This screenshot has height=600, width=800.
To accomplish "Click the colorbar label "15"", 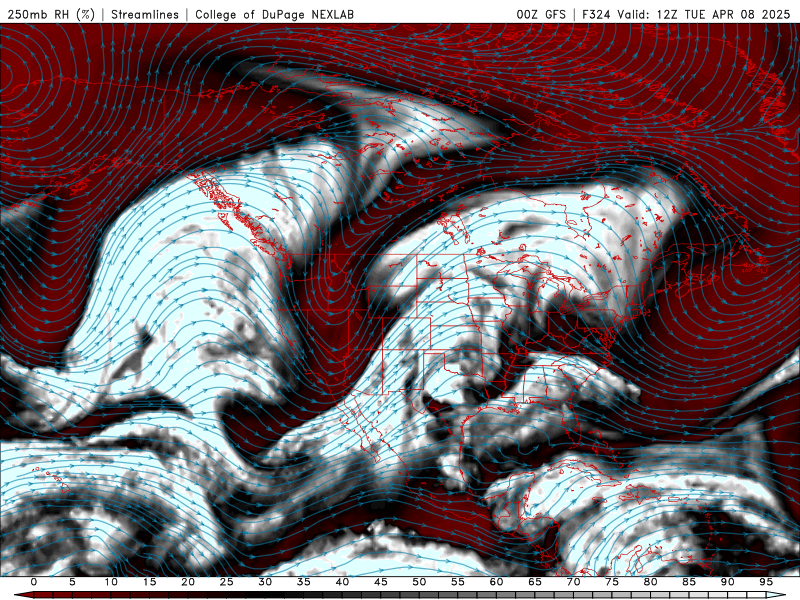I will tap(149, 582).
